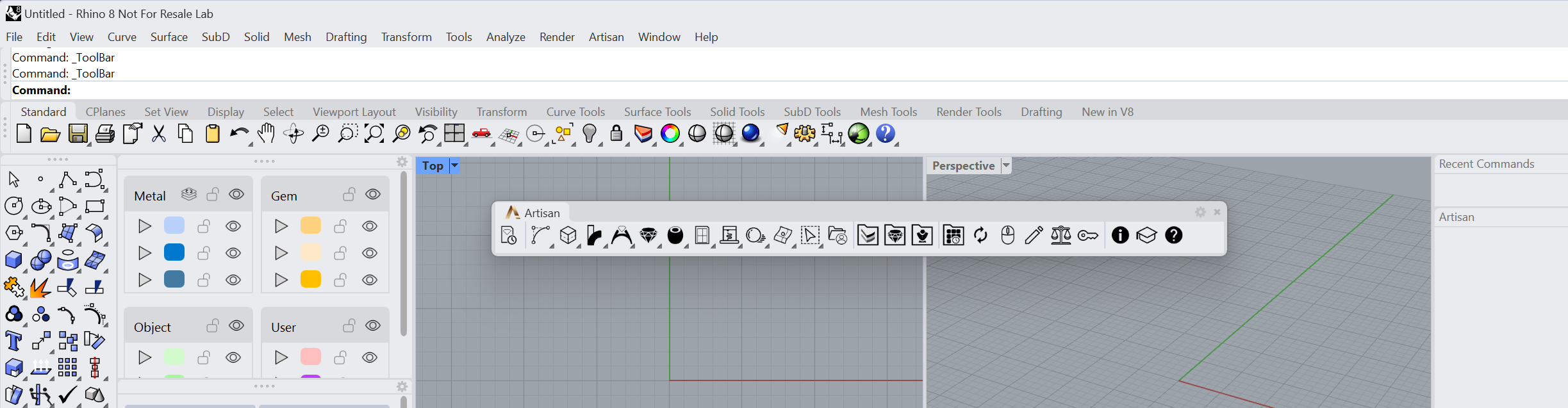Undo the last action with the arrow icon
This screenshot has width=1568, height=408.
tap(239, 134)
